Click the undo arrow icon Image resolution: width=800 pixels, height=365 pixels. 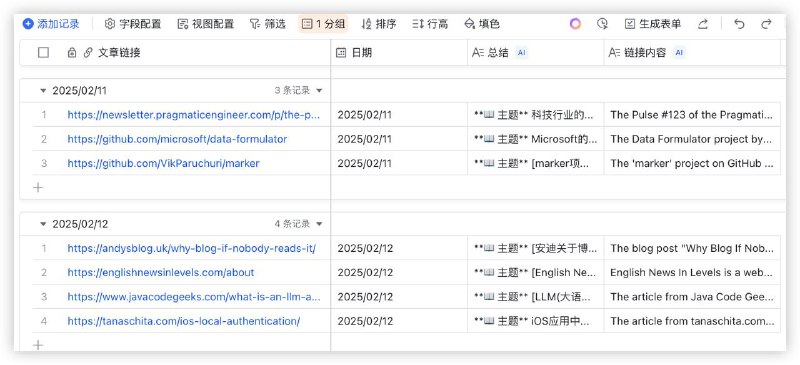click(739, 24)
